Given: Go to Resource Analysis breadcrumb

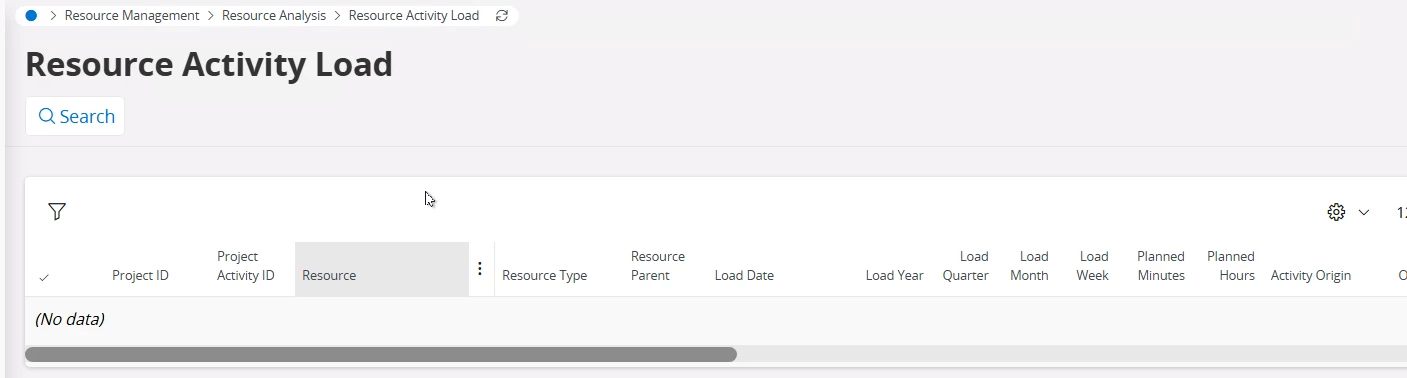Looking at the screenshot, I should click(x=274, y=16).
